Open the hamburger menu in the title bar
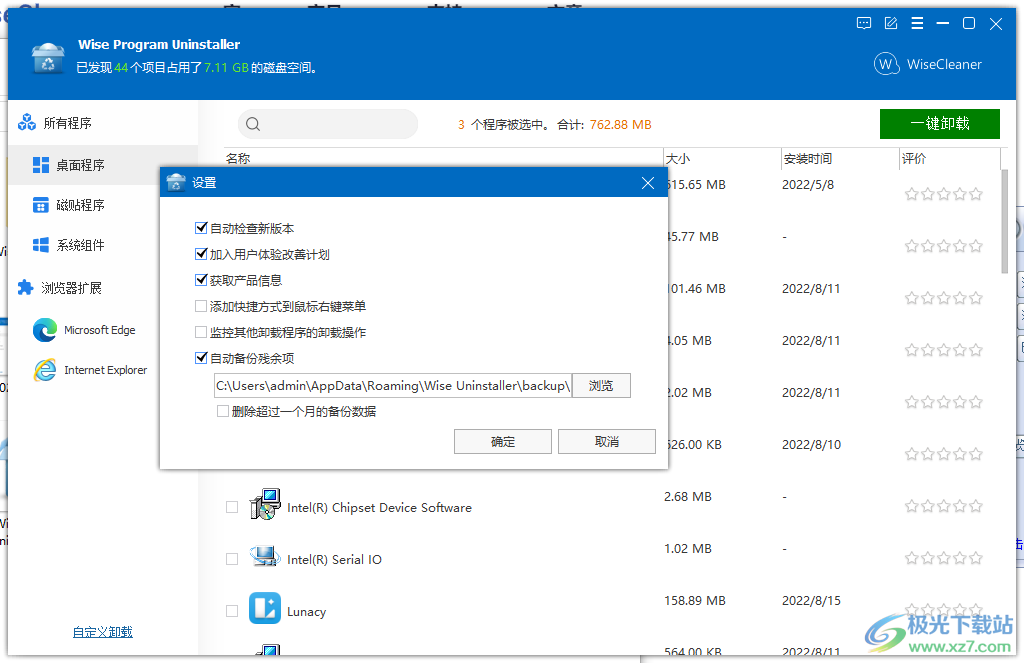The image size is (1024, 663). click(917, 23)
